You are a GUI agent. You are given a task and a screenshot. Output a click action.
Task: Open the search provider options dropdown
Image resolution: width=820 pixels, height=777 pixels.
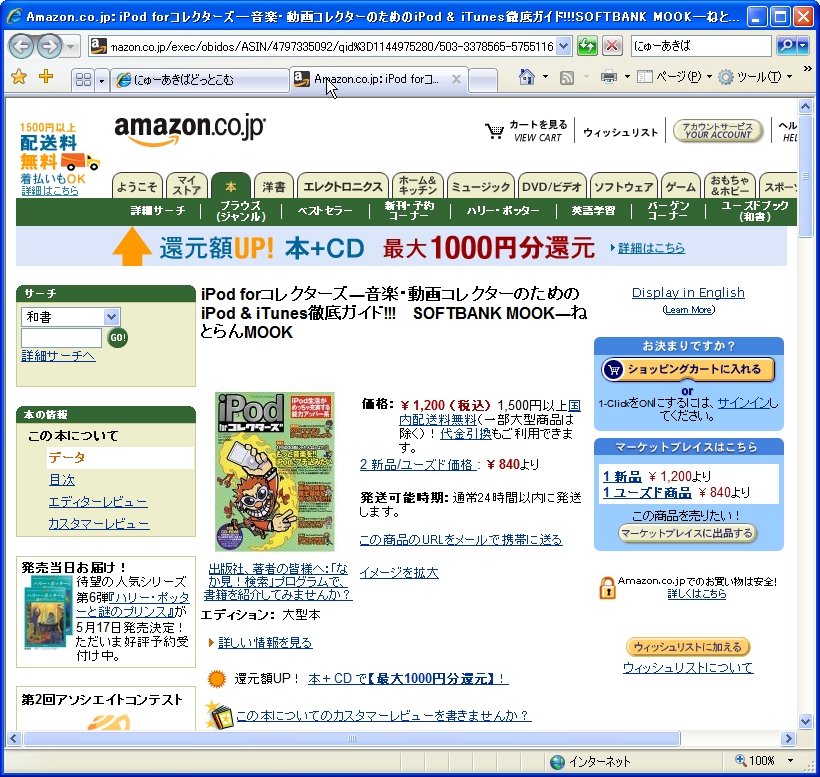tap(803, 46)
